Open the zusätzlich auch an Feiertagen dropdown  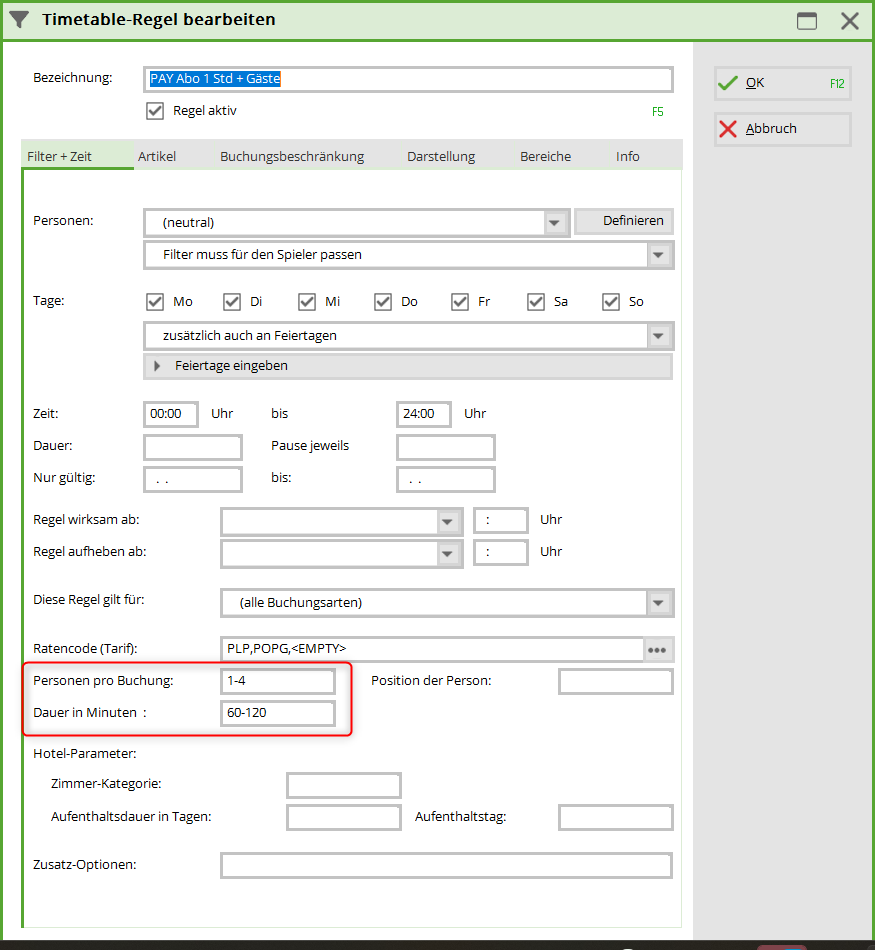pos(659,336)
